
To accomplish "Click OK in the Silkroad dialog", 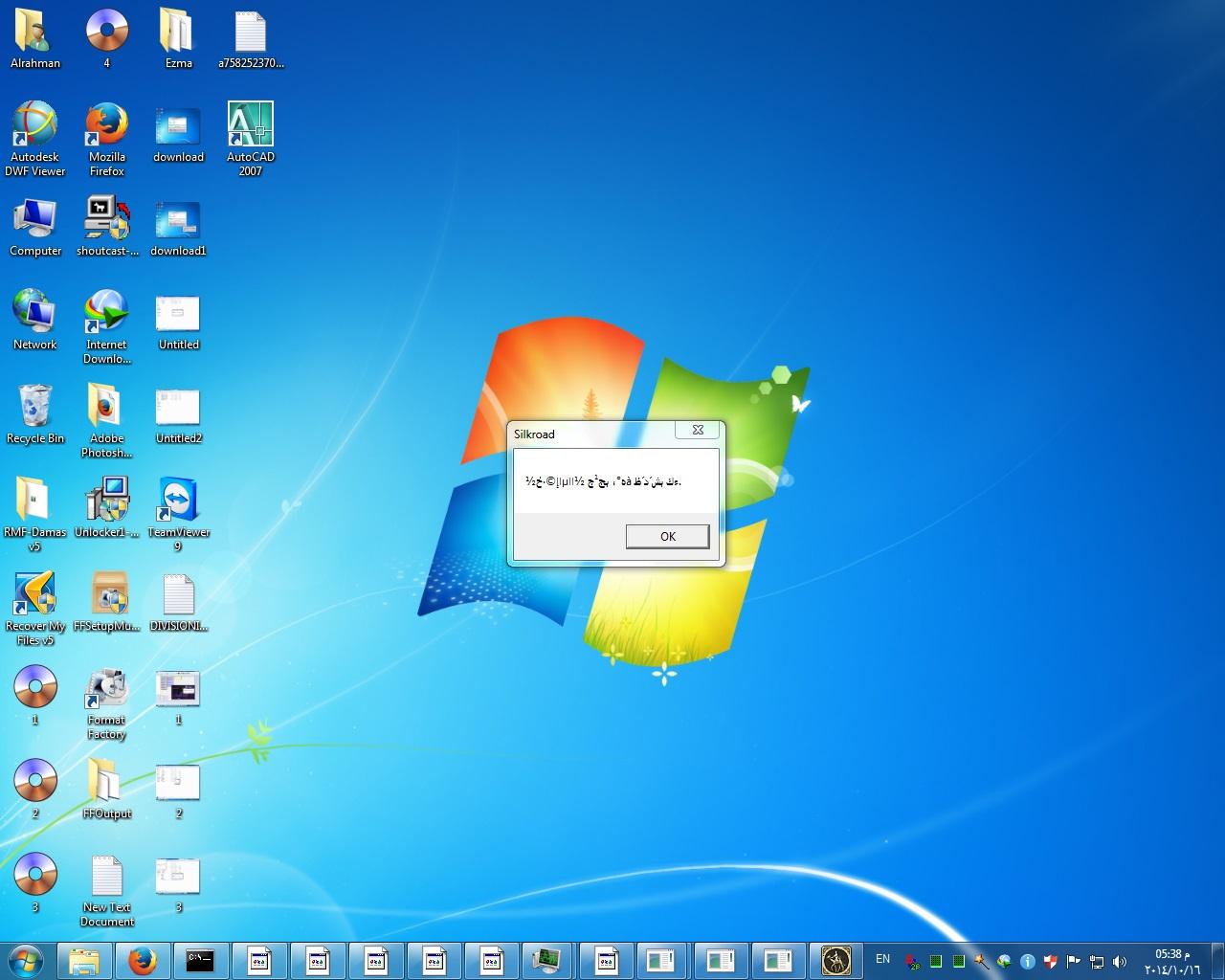I will point(667,536).
